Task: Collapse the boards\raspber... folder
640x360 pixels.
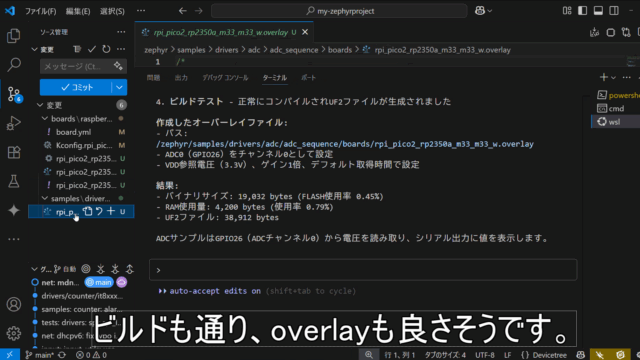Action: click(45, 119)
